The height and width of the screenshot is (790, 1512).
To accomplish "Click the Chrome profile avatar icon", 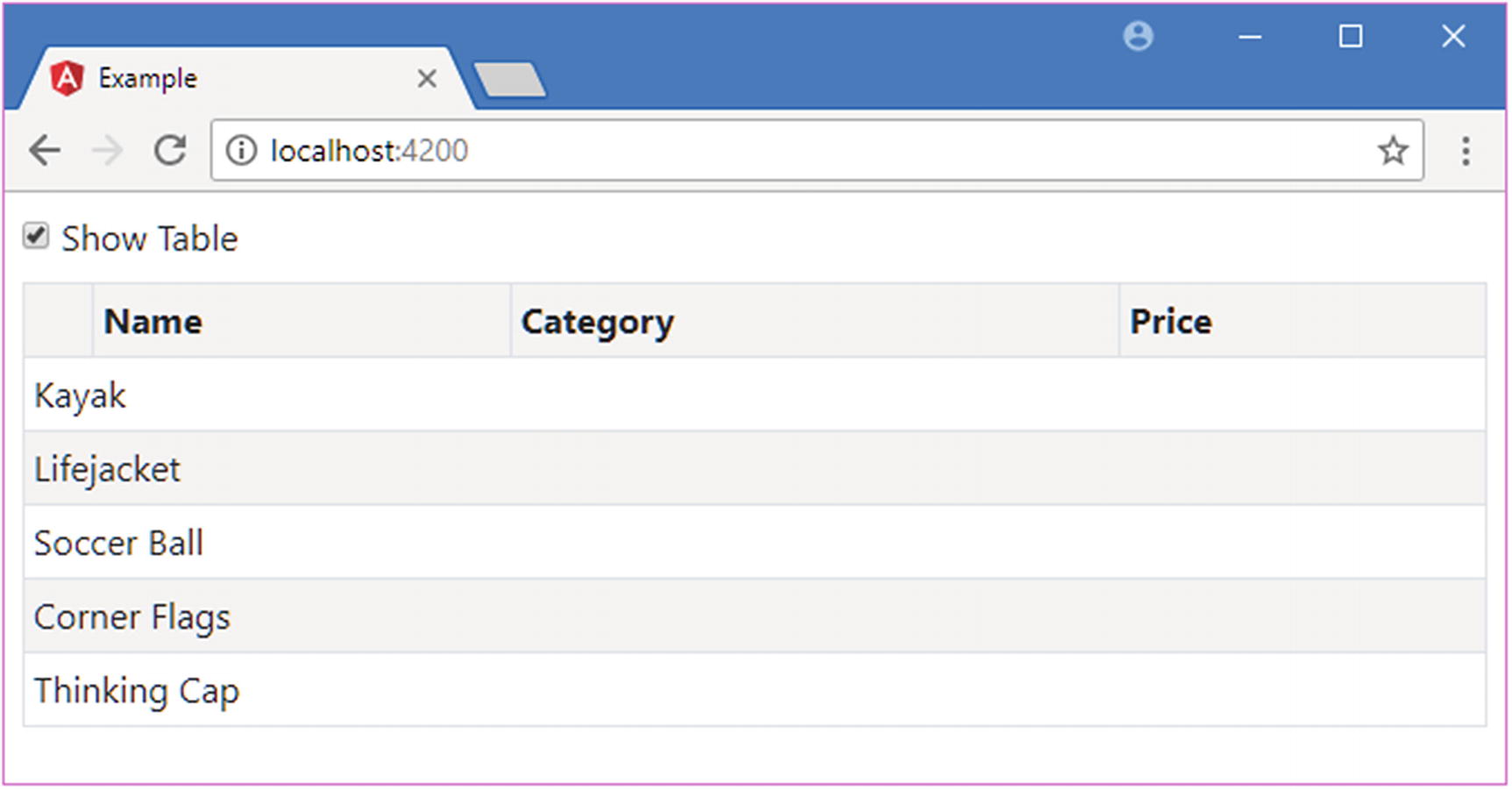I will point(1138,37).
